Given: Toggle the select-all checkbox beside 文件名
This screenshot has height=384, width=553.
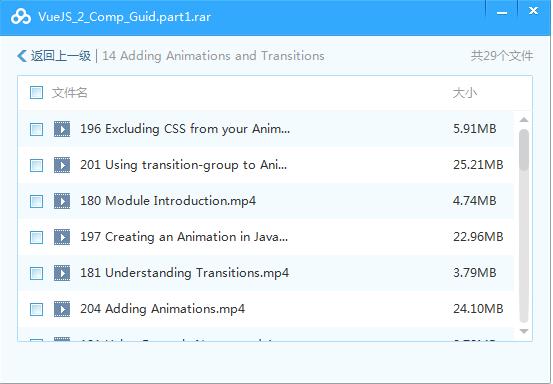Looking at the screenshot, I should click(x=36, y=93).
